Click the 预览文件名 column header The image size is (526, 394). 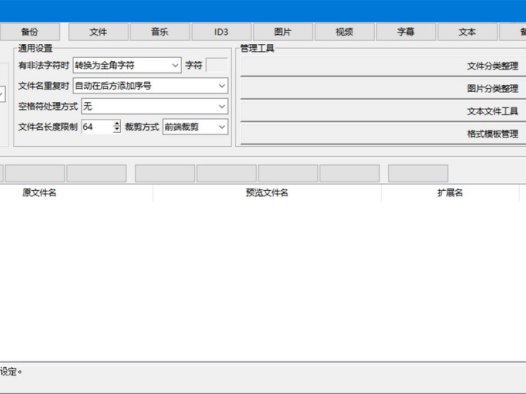267,192
